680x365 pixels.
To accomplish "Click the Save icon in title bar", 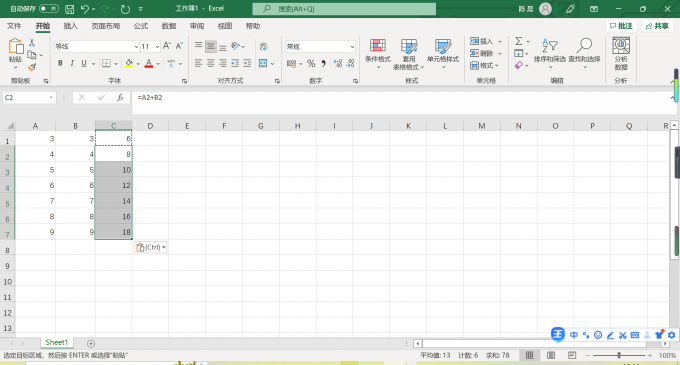I will [x=69, y=9].
